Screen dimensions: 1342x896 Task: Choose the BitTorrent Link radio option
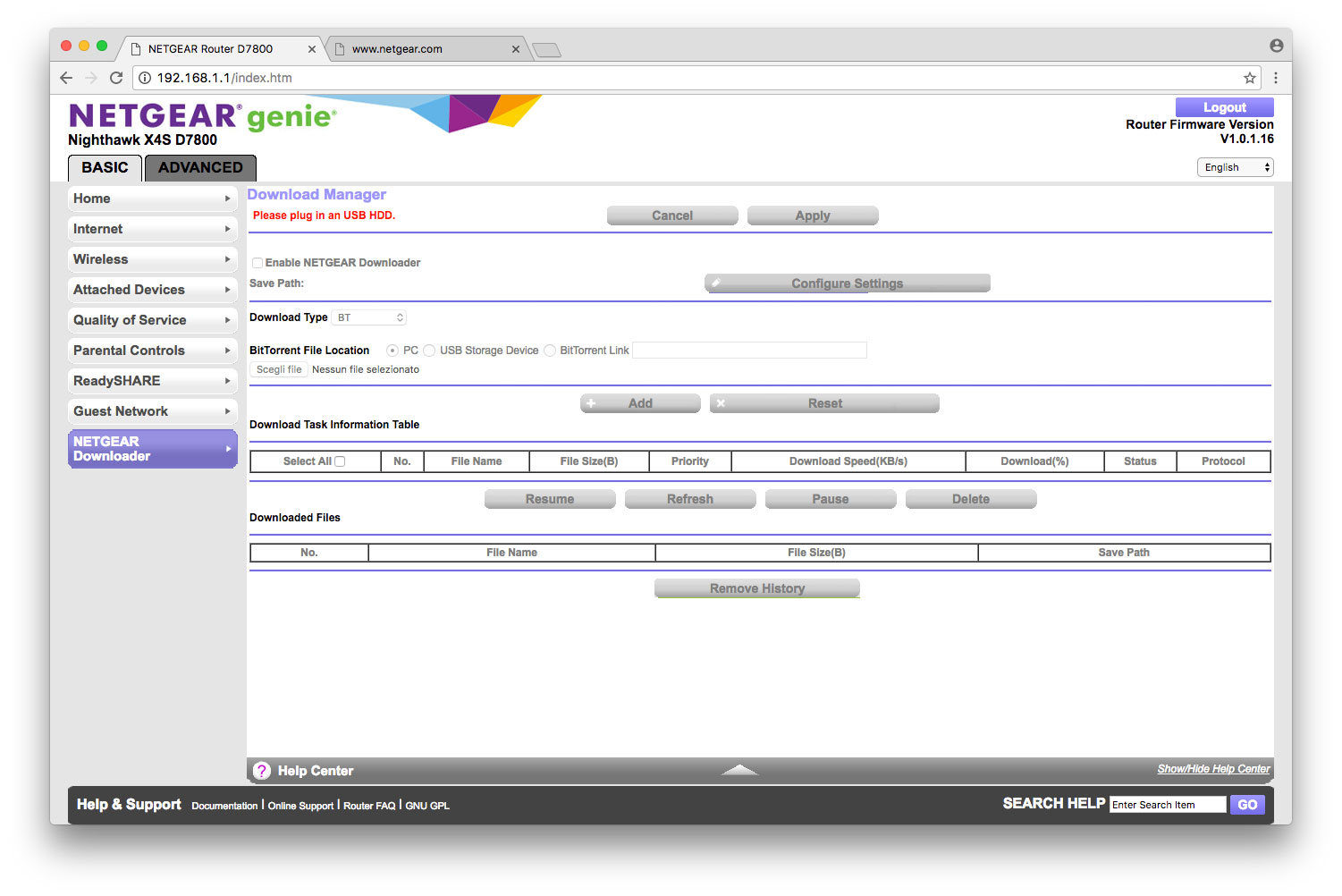pyautogui.click(x=550, y=351)
